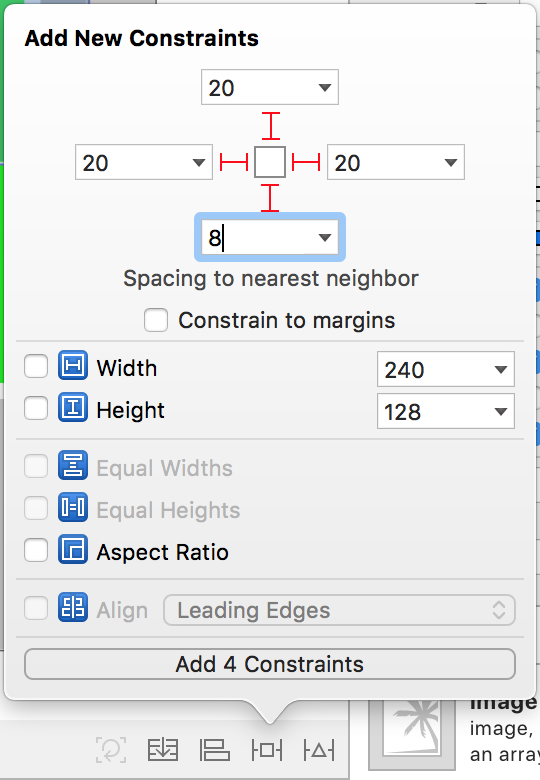
Task: Open the Resolve Auto Layout Issues icon
Action: (319, 750)
